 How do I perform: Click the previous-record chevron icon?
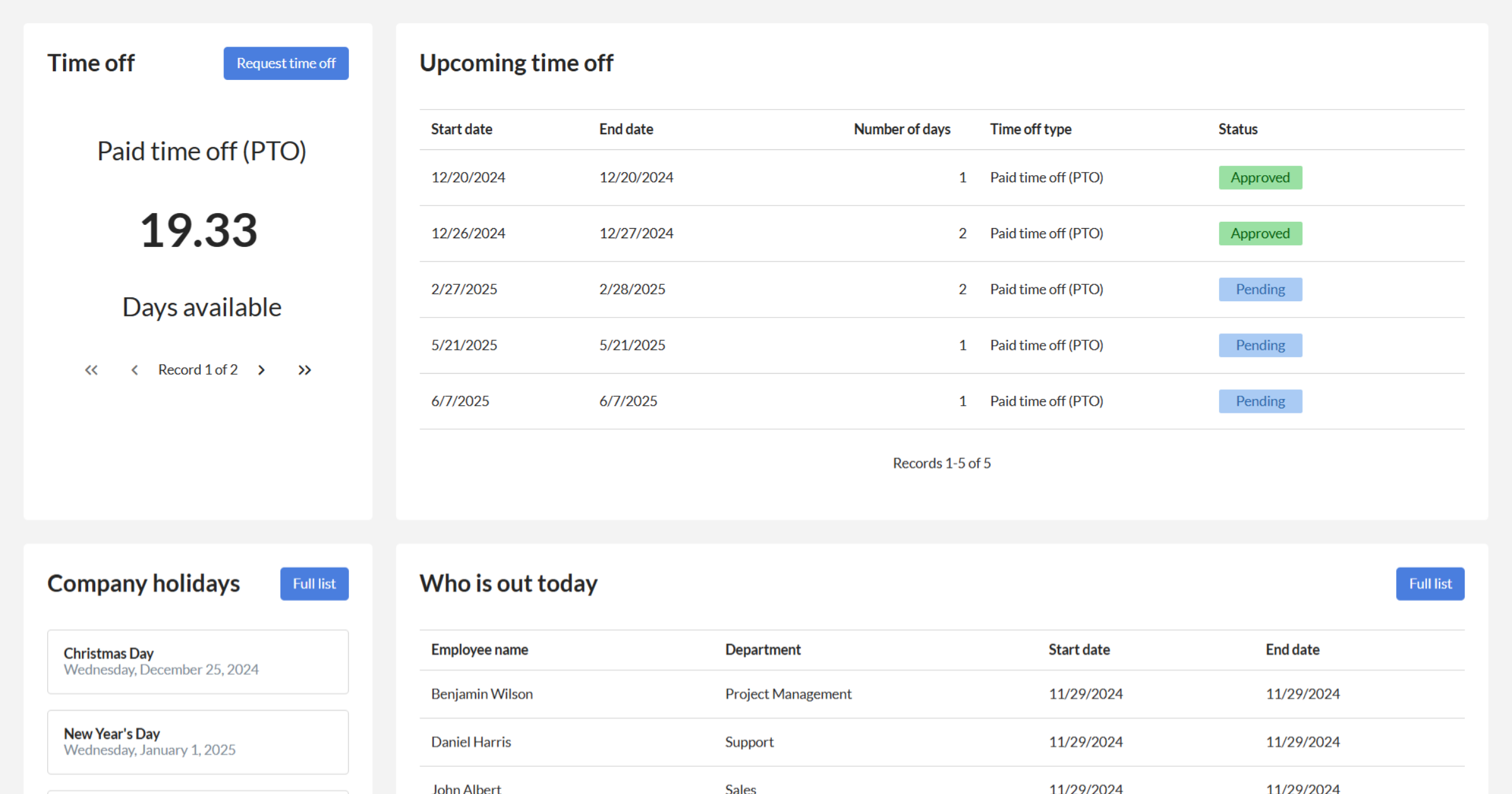tap(134, 370)
